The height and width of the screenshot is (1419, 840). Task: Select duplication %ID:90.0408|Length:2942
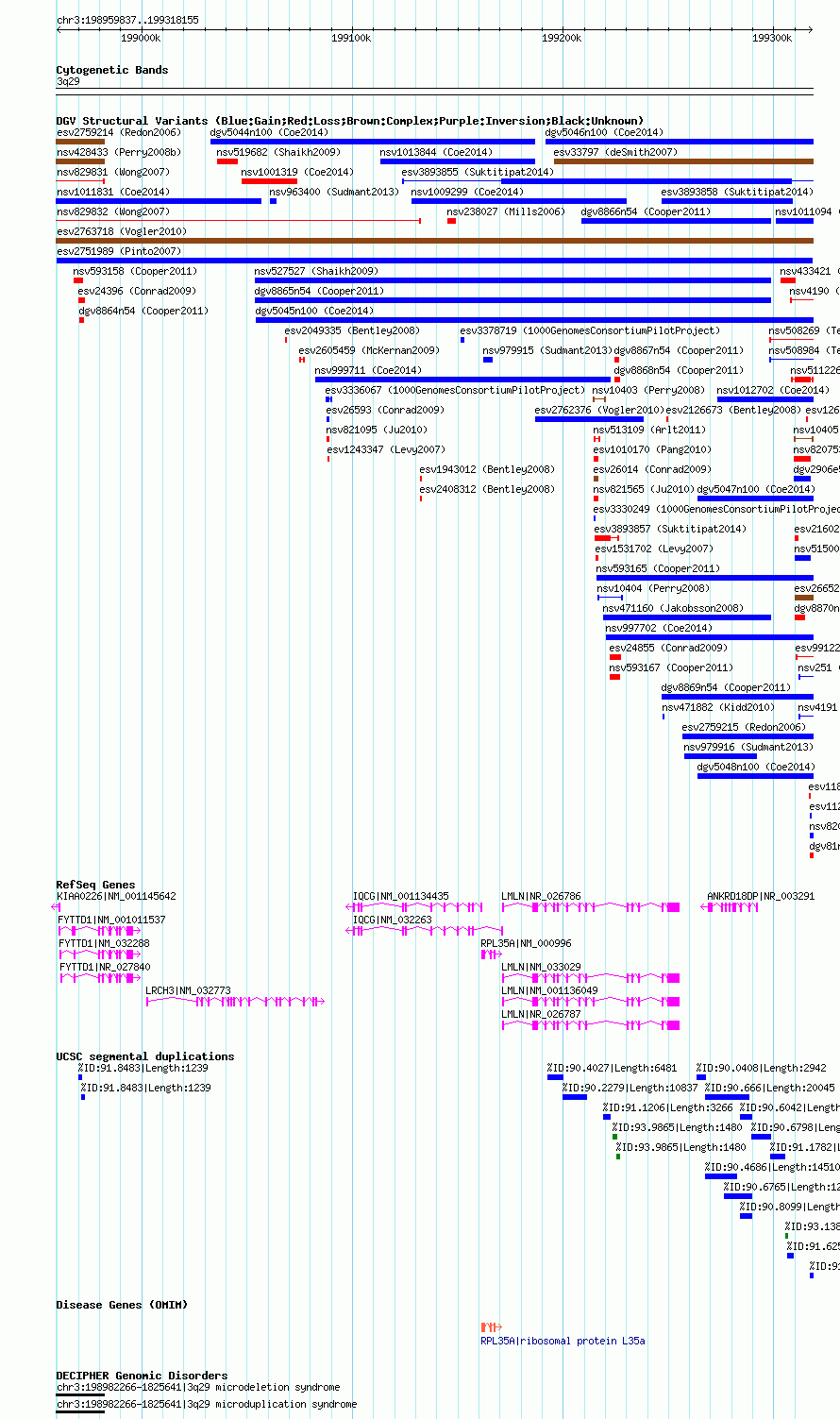762,1068
